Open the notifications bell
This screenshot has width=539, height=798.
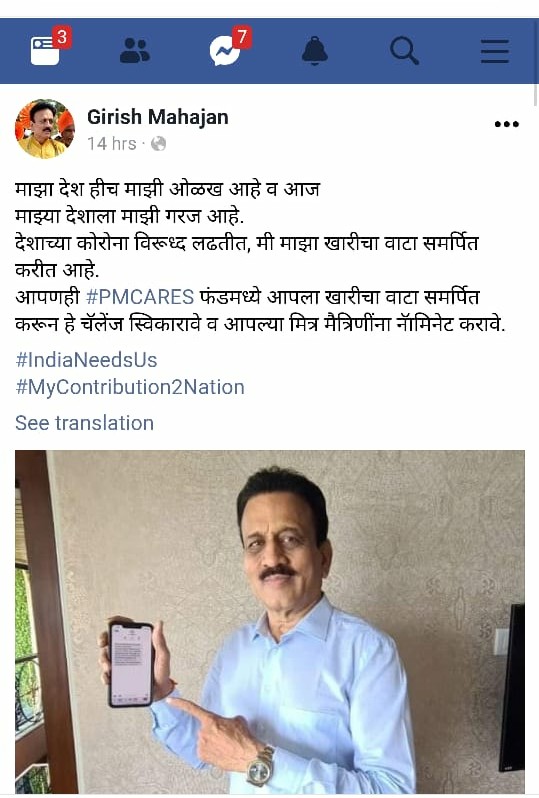coord(315,51)
